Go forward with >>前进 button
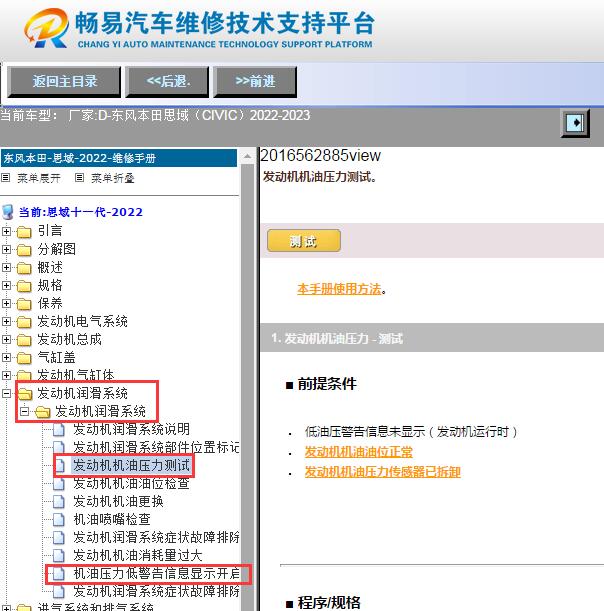This screenshot has width=604, height=611. (x=255, y=82)
